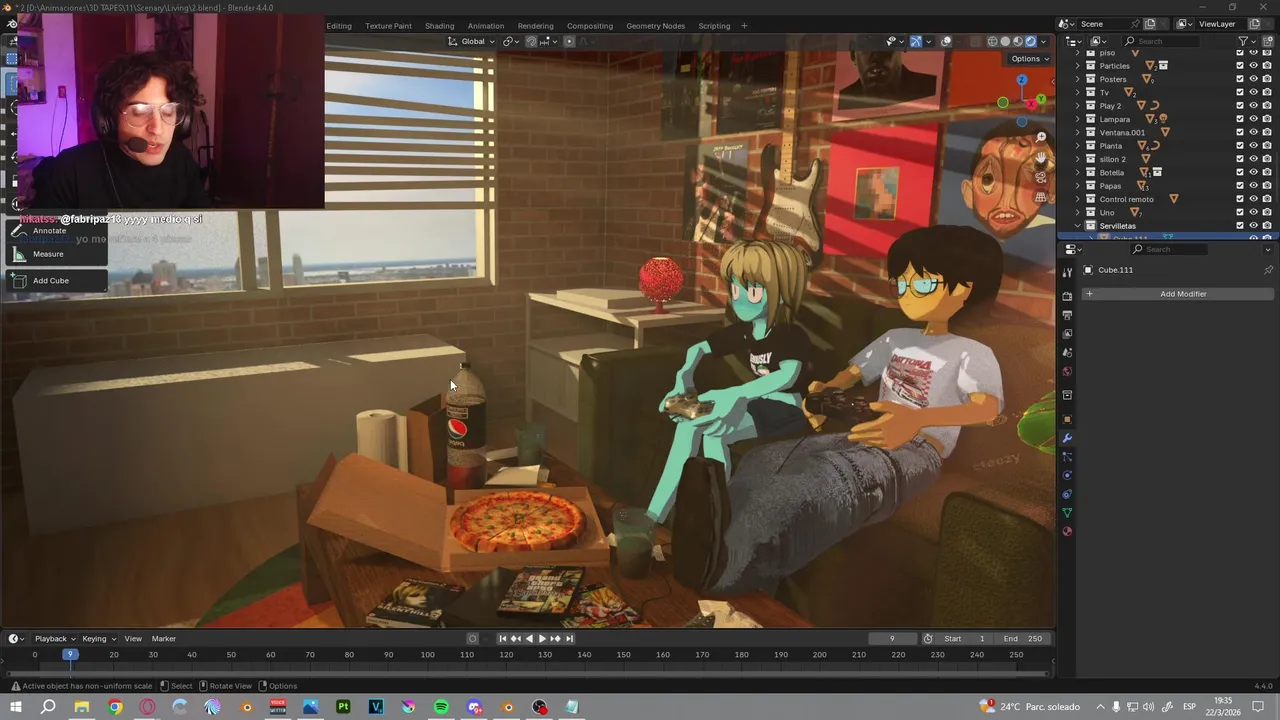Open the Keying menu in timeline
Viewport: 1280px width, 720px height.
point(98,639)
